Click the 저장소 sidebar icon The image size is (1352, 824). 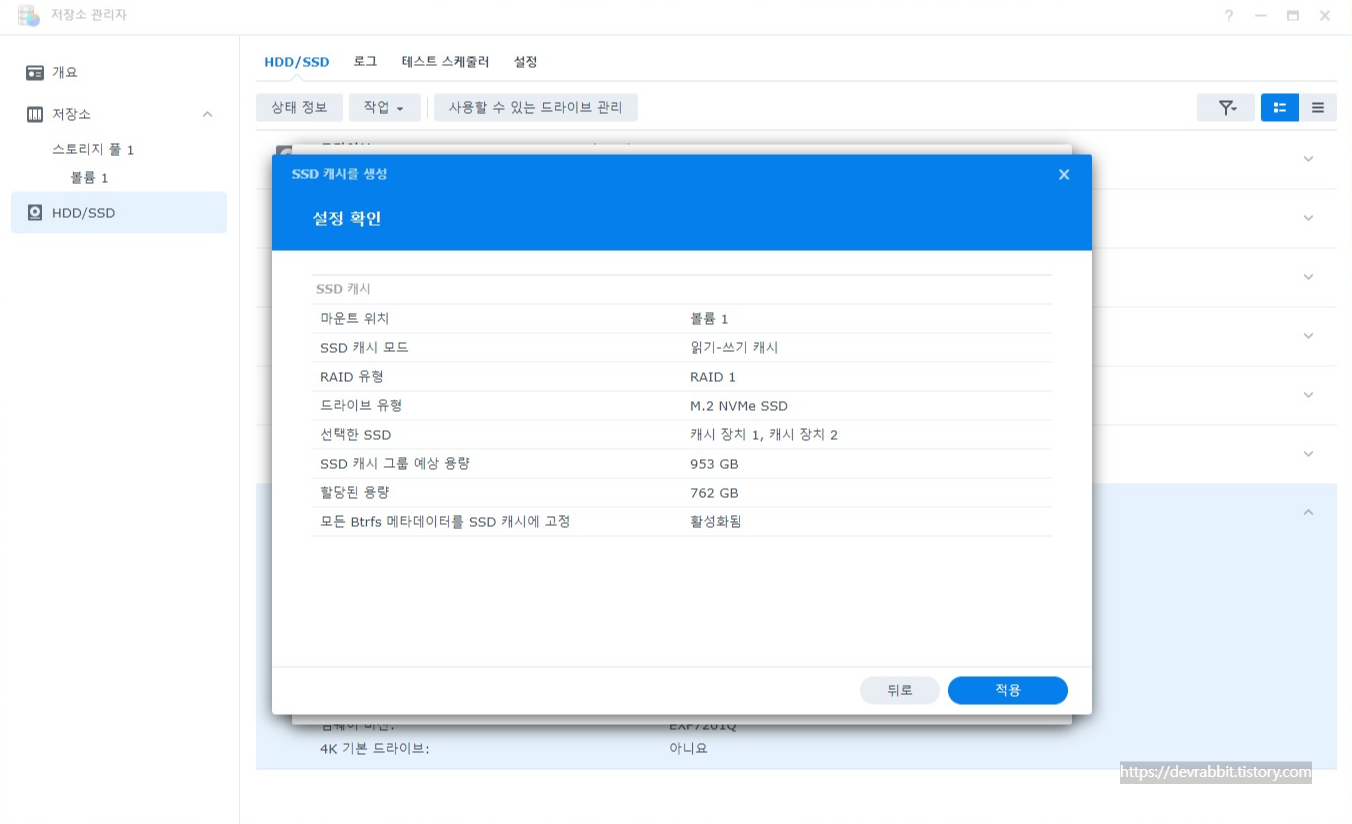(35, 114)
